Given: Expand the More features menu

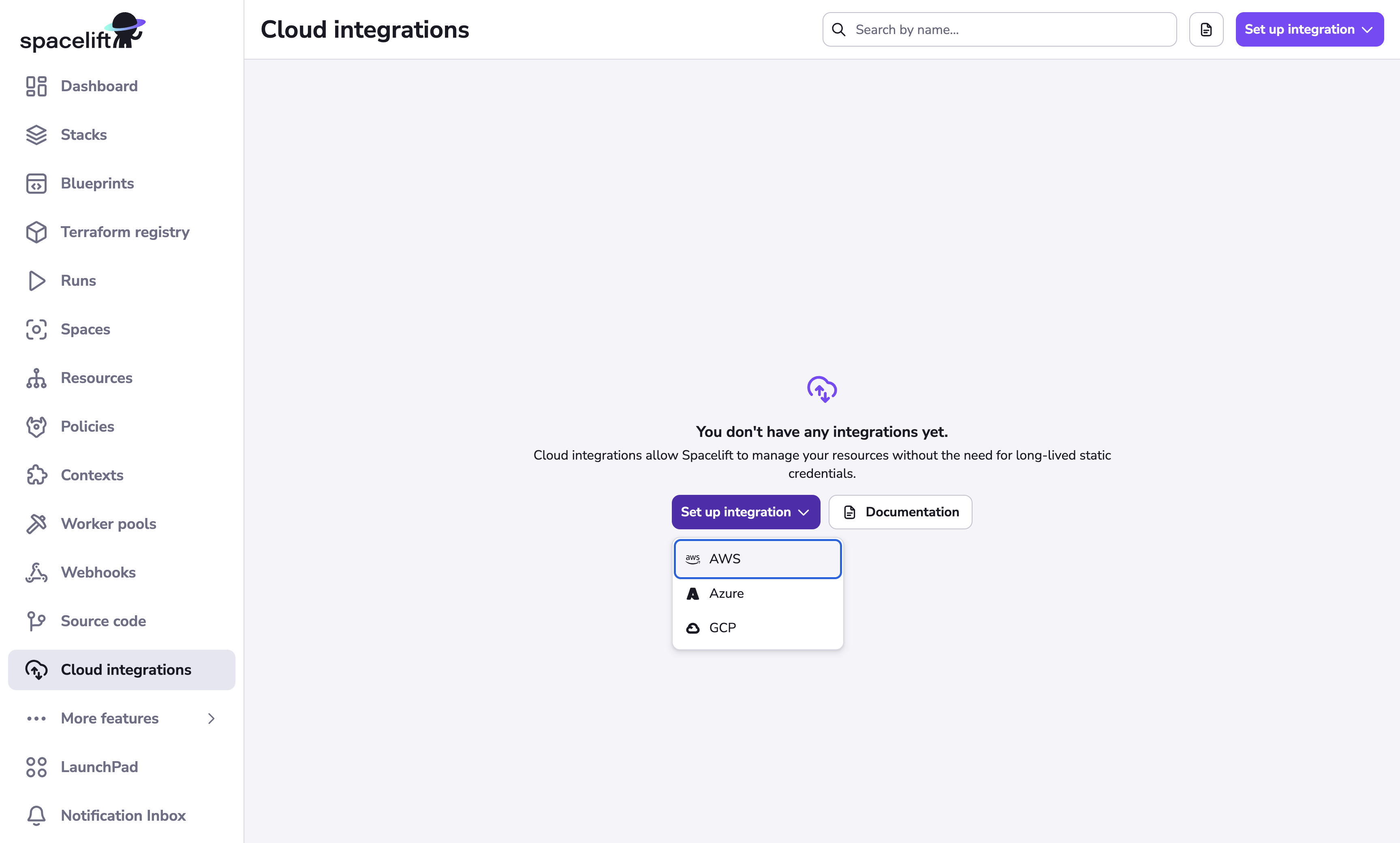Looking at the screenshot, I should tap(110, 718).
